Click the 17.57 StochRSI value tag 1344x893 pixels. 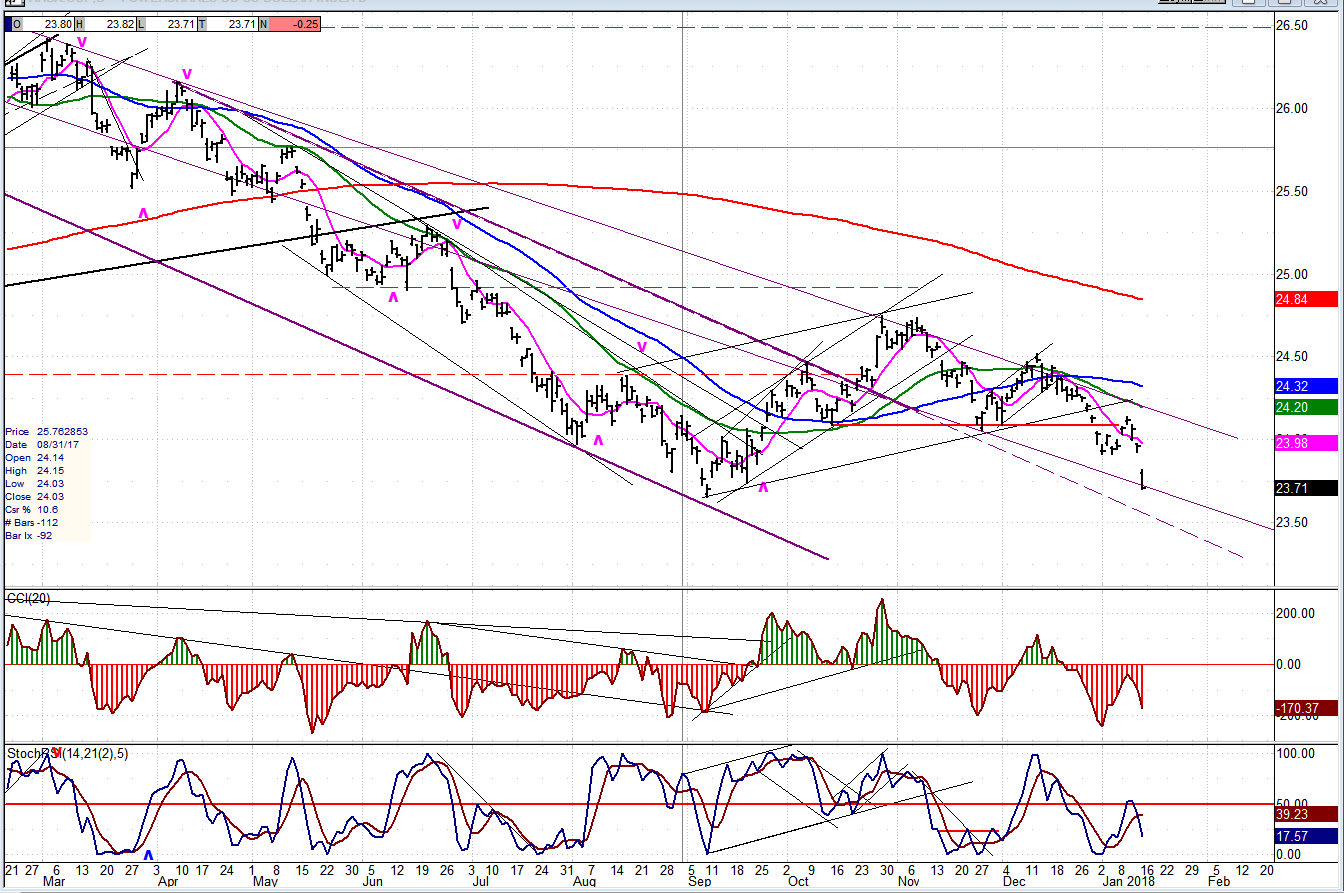[x=1307, y=836]
